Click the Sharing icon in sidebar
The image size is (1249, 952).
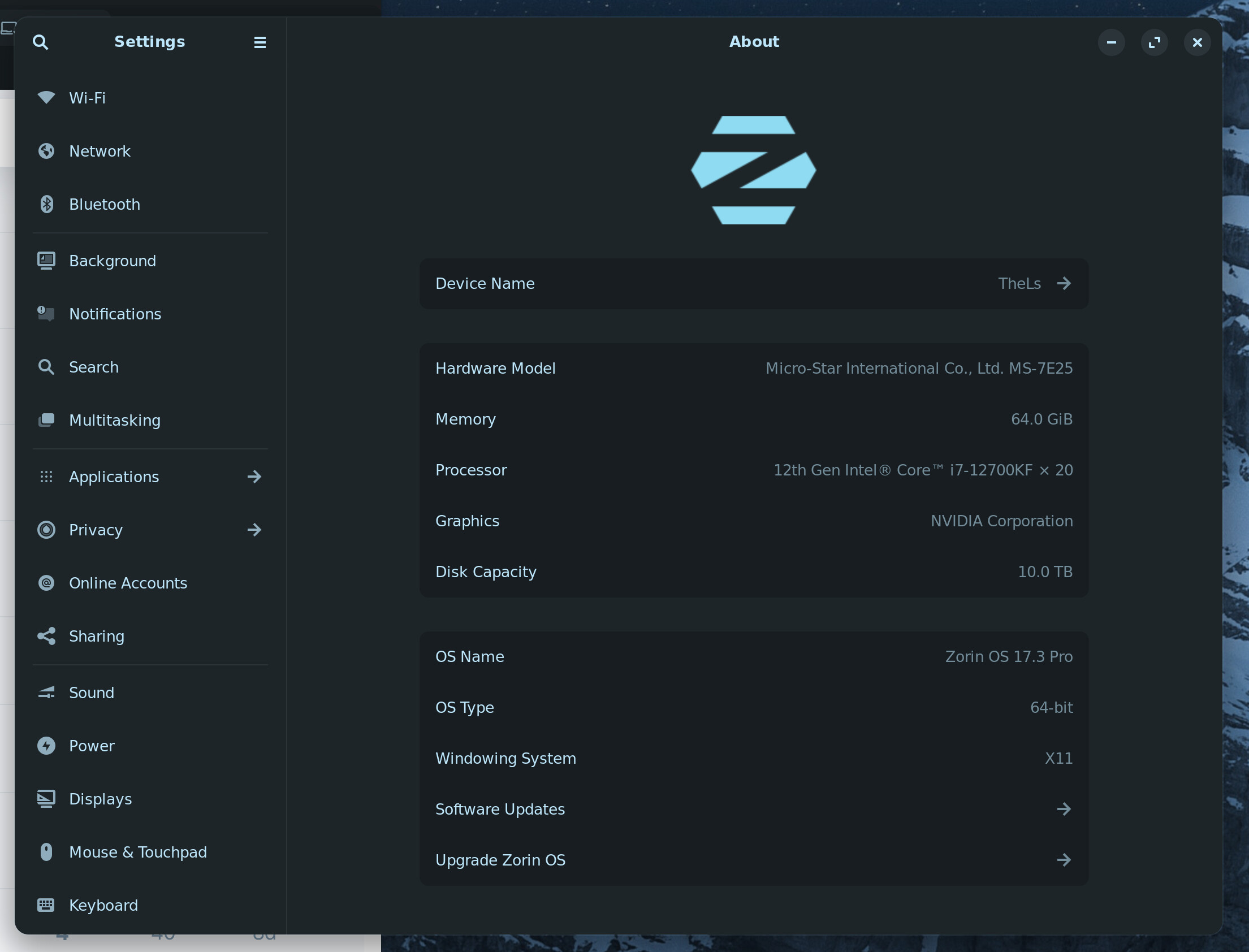tap(46, 636)
